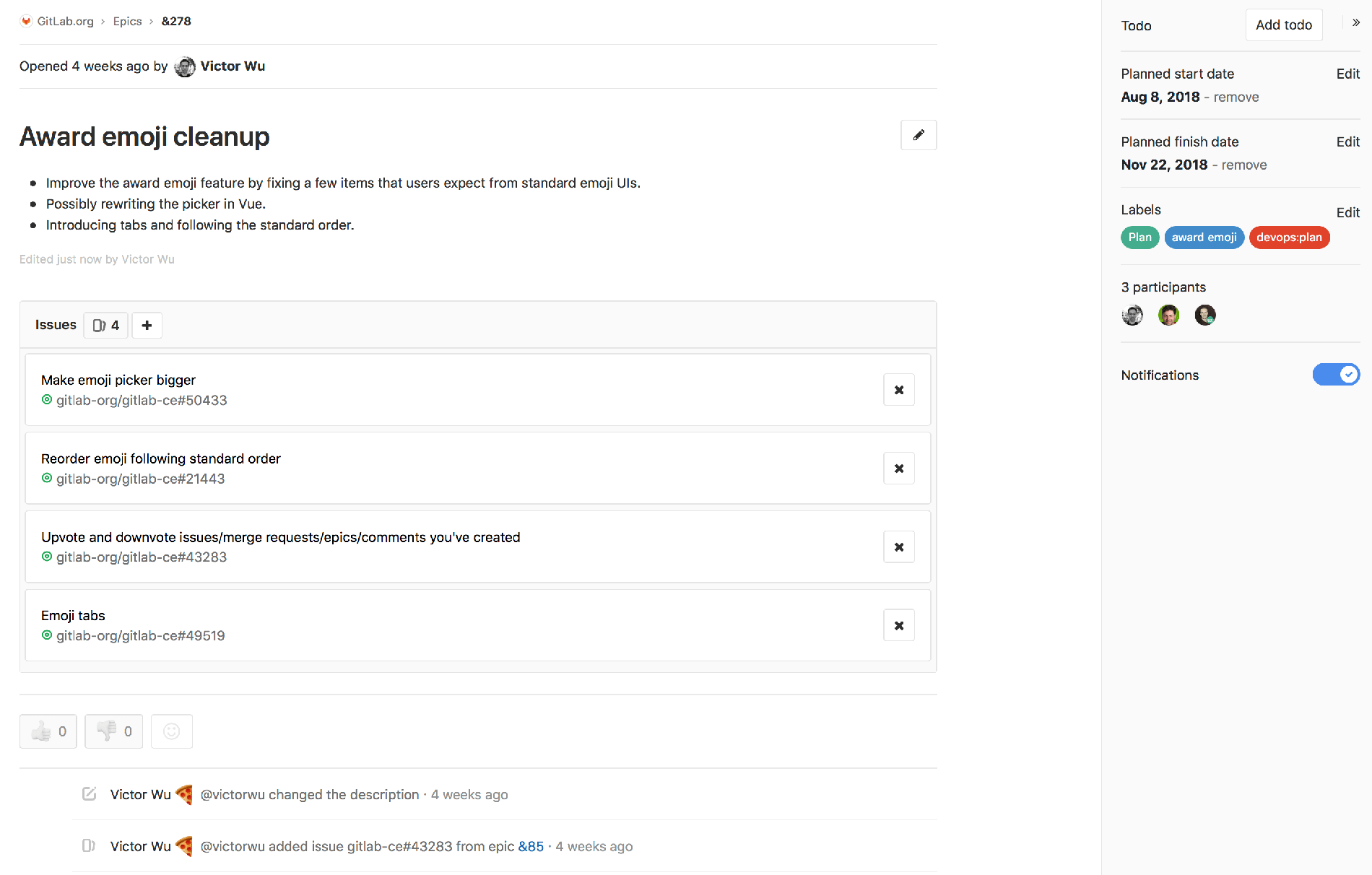1372x875 pixels.
Task: Click gitlab-org/gitlab-ce#21443 reference
Action: [x=140, y=479]
